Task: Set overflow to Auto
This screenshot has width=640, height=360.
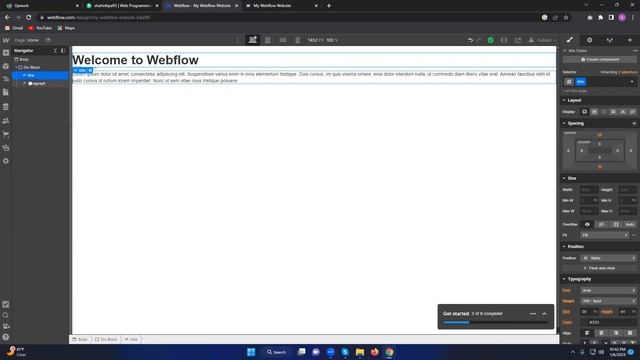Action: [630, 224]
